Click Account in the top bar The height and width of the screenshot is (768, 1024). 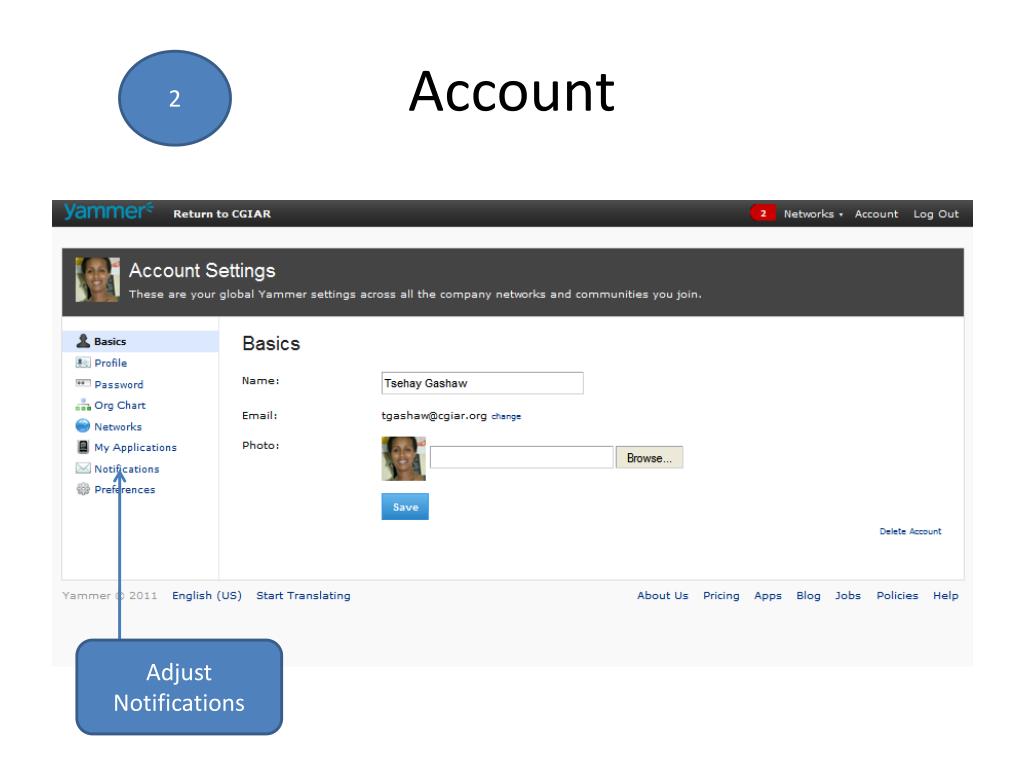coord(876,214)
